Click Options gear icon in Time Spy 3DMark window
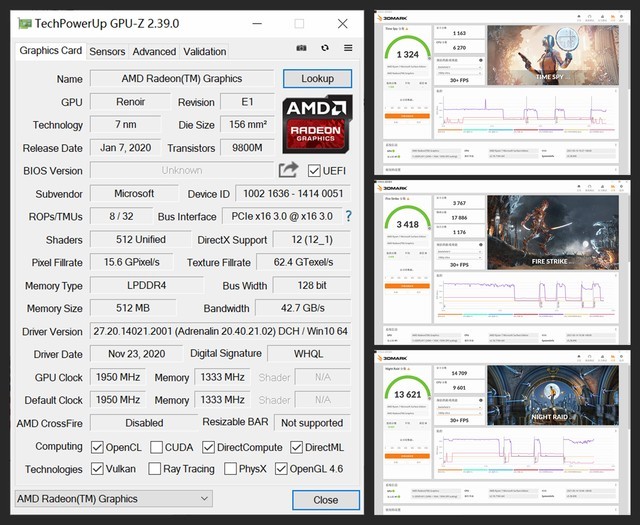The width and height of the screenshot is (640, 525). 622,18
